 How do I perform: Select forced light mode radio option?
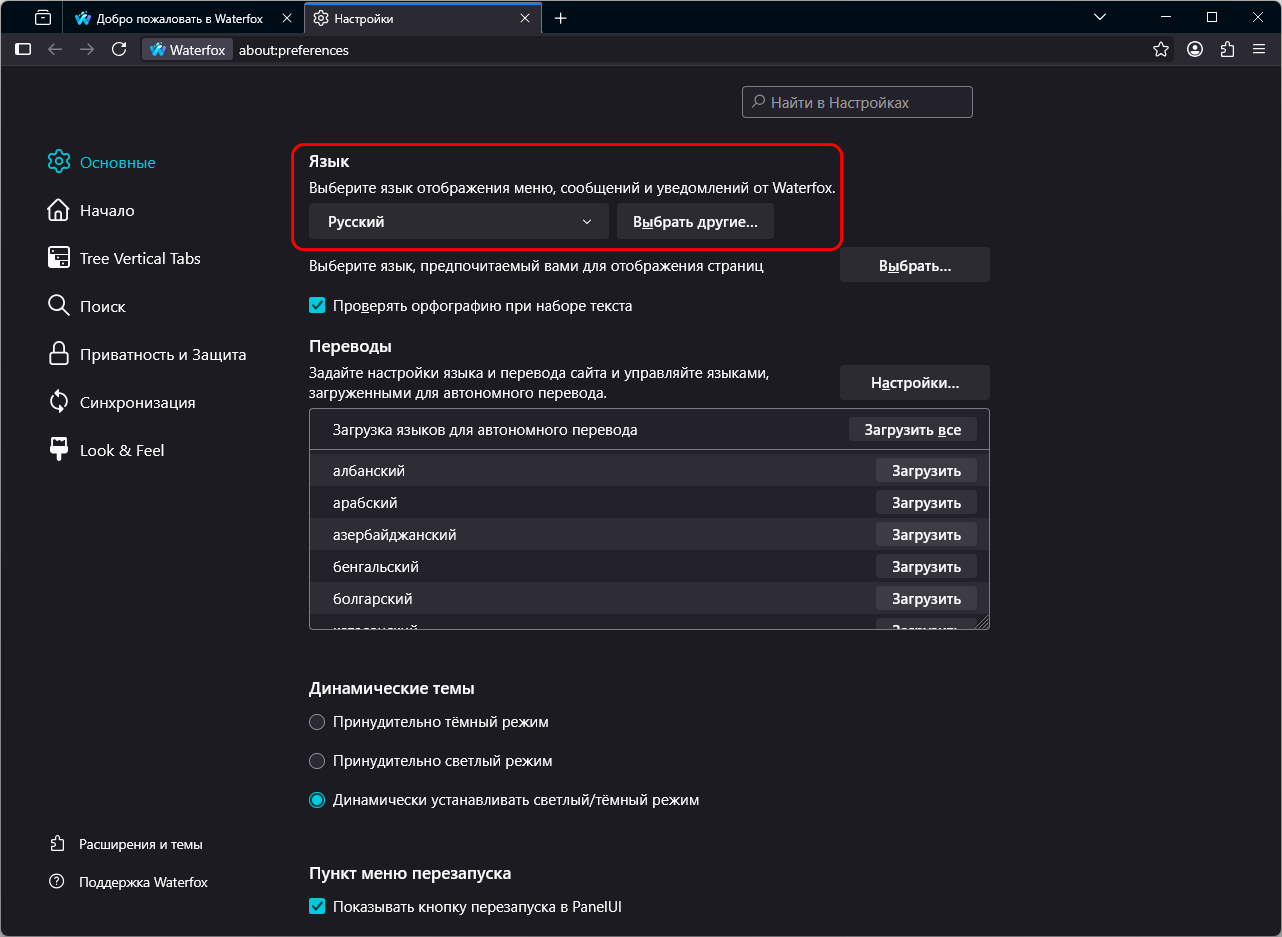317,761
